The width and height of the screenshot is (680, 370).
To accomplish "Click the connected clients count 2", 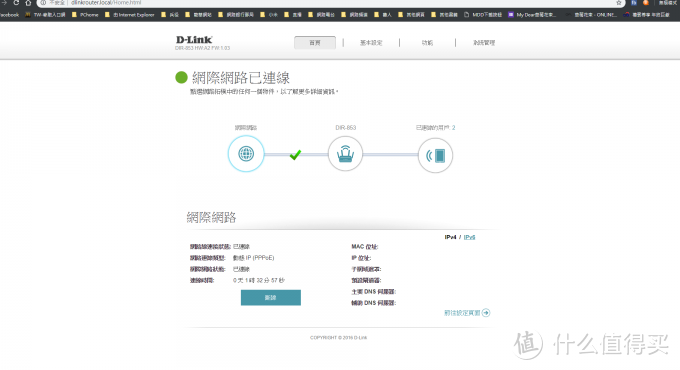I will point(454,128).
